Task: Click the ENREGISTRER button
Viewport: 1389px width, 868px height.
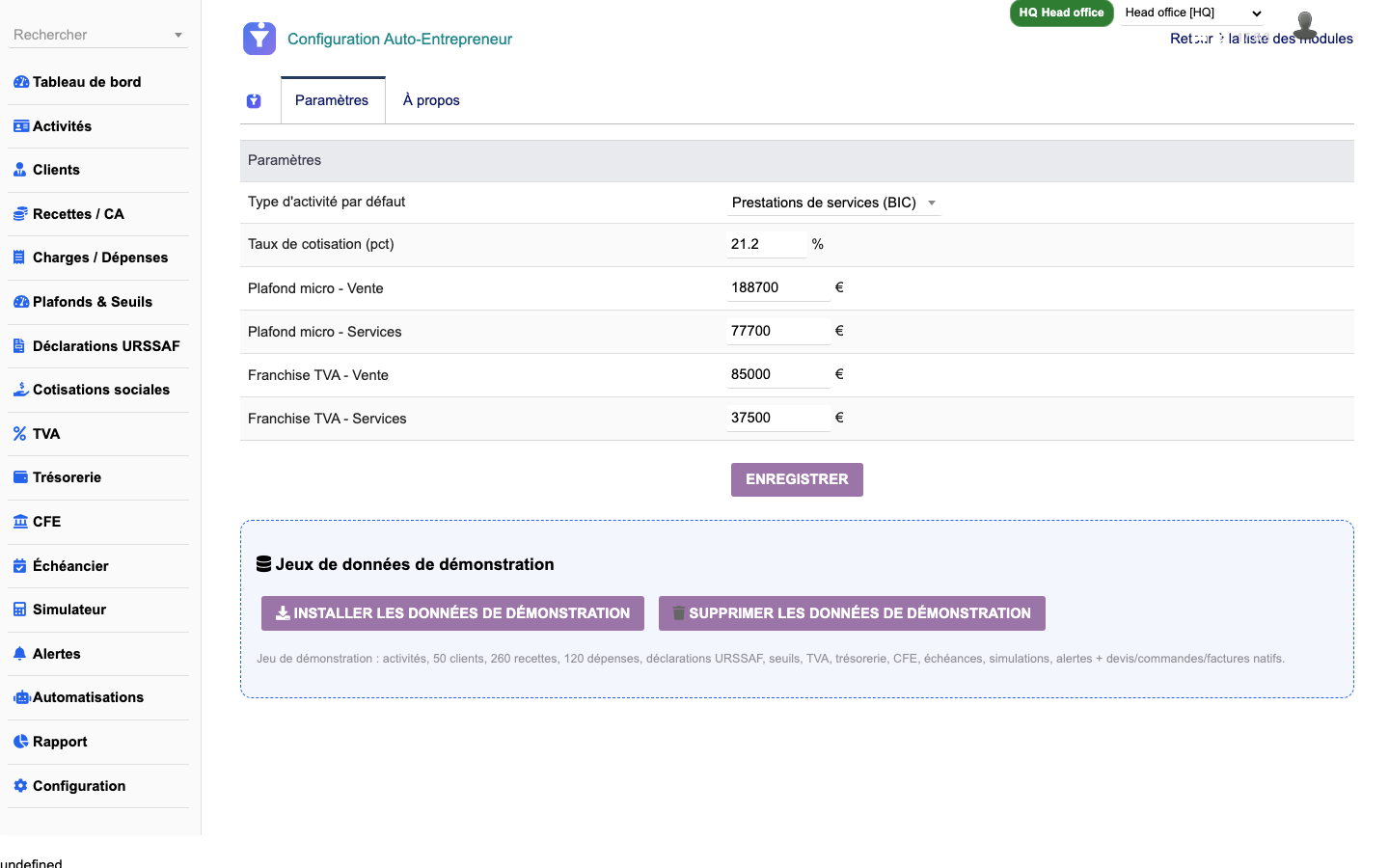Action: tap(797, 479)
